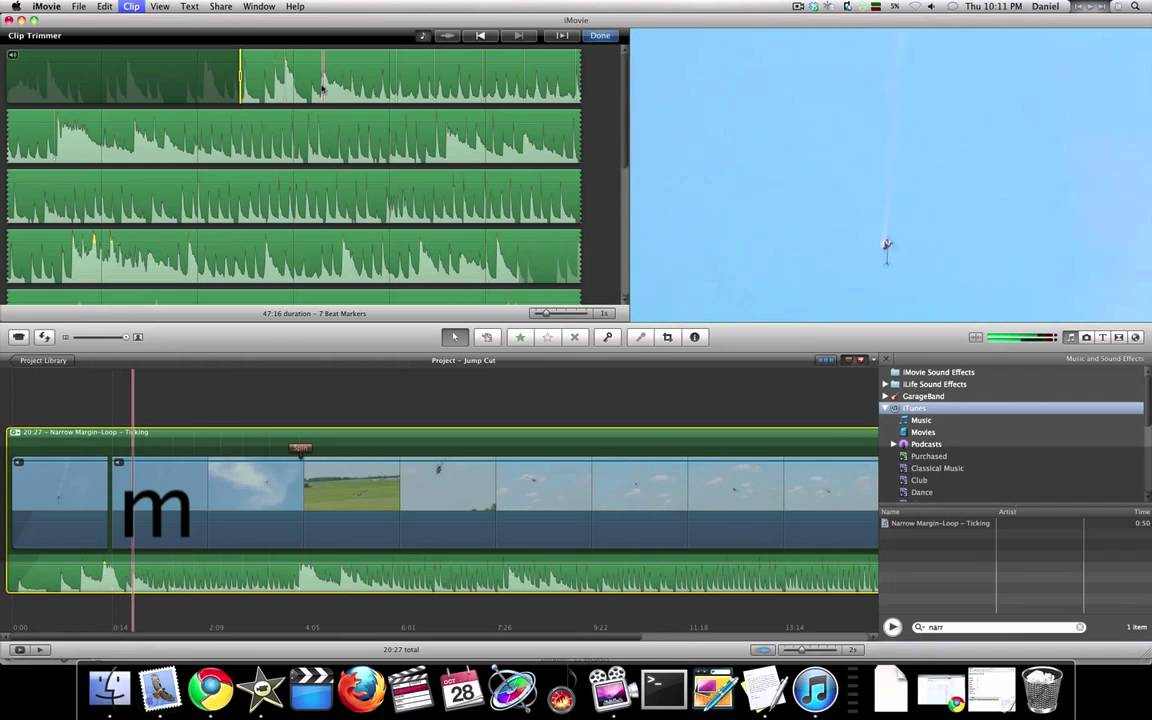
Task: Show the Music and Sound Effects browser
Action: [1070, 337]
